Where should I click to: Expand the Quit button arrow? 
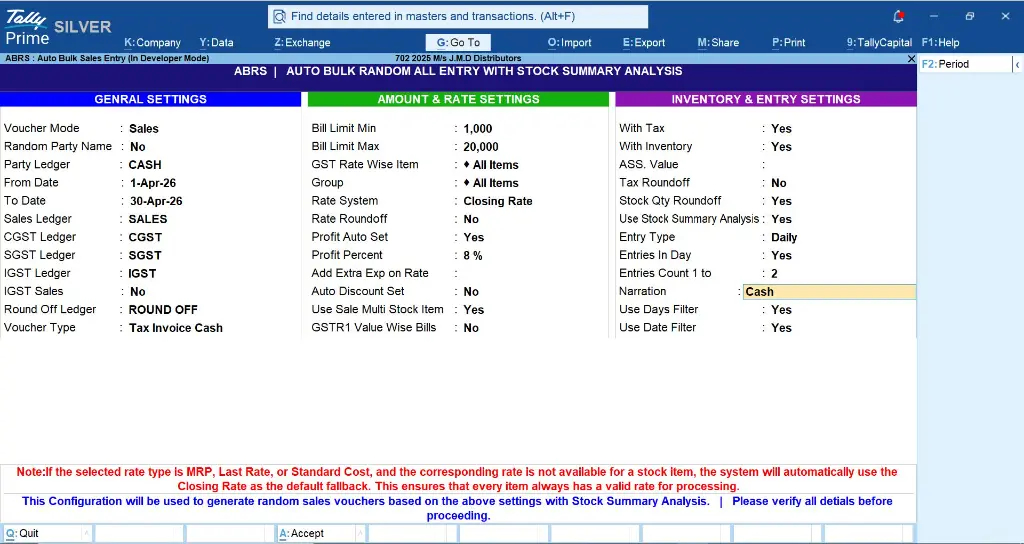[x=86, y=534]
